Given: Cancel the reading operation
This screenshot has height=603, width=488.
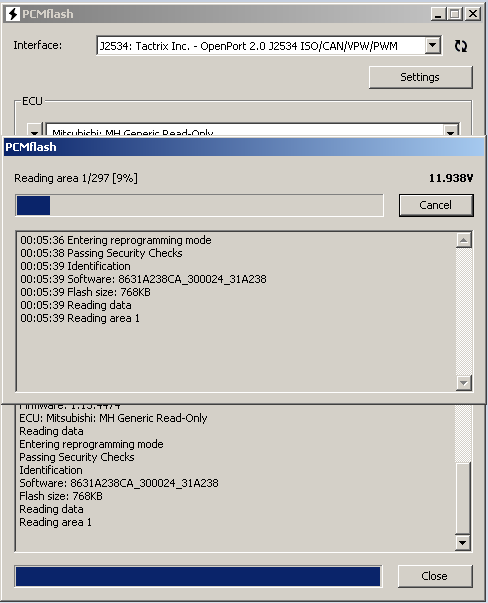Looking at the screenshot, I should tap(436, 205).
